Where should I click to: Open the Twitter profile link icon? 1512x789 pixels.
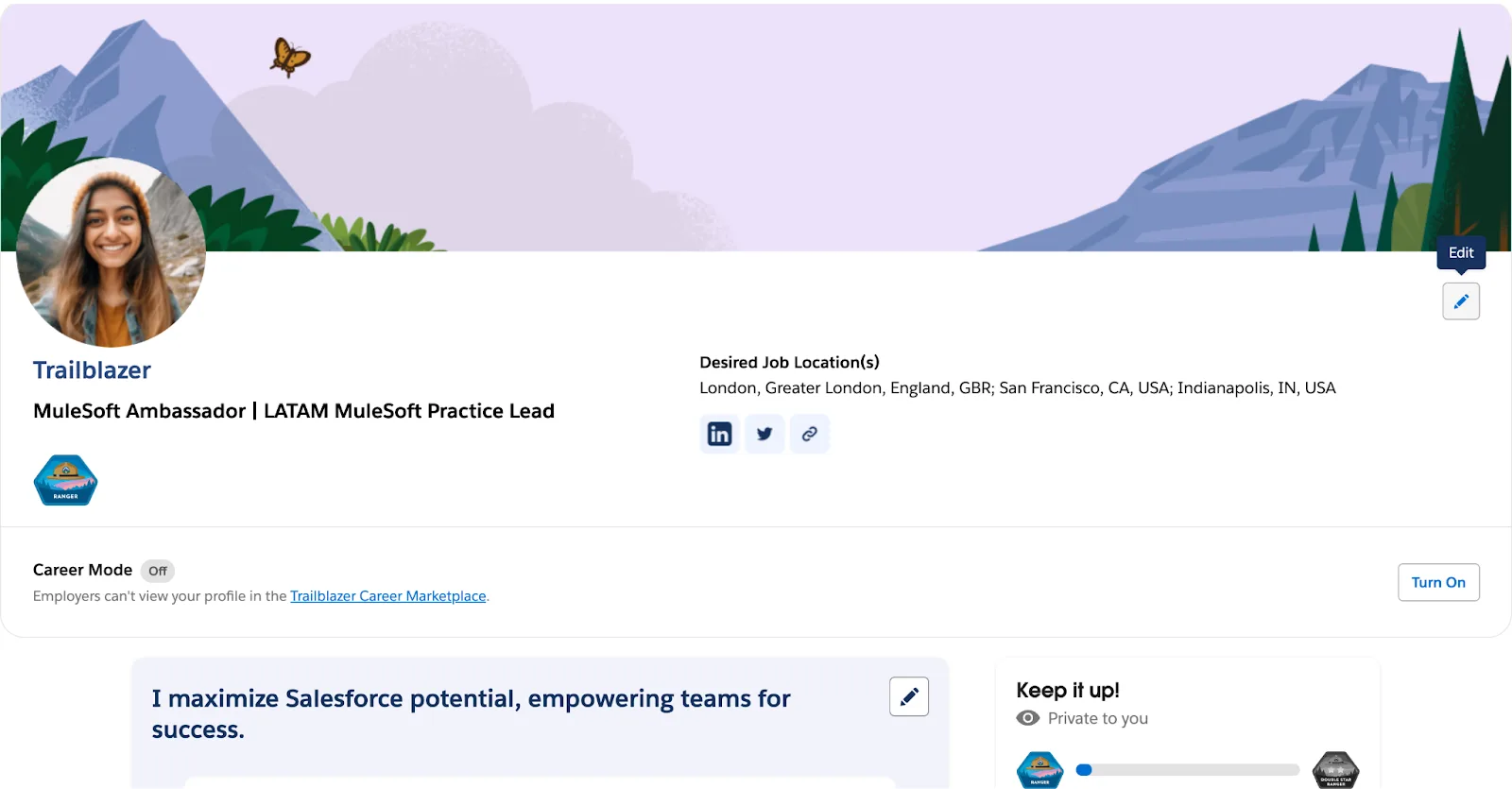point(765,434)
